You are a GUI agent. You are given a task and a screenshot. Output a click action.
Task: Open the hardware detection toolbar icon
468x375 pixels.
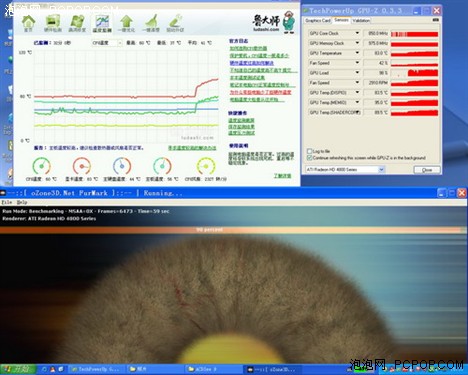click(53, 23)
